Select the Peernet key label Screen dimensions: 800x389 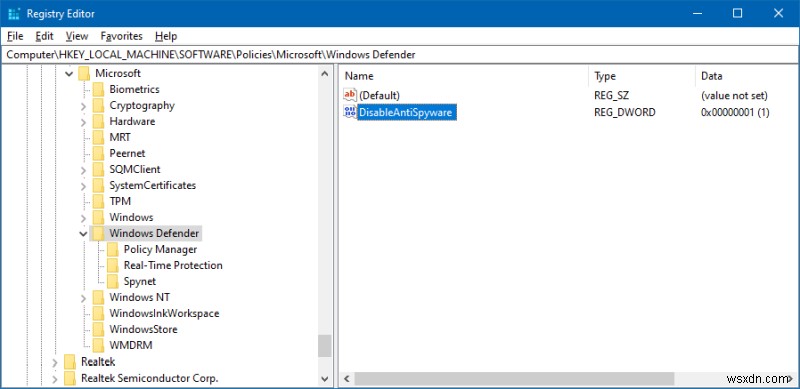[x=127, y=154]
